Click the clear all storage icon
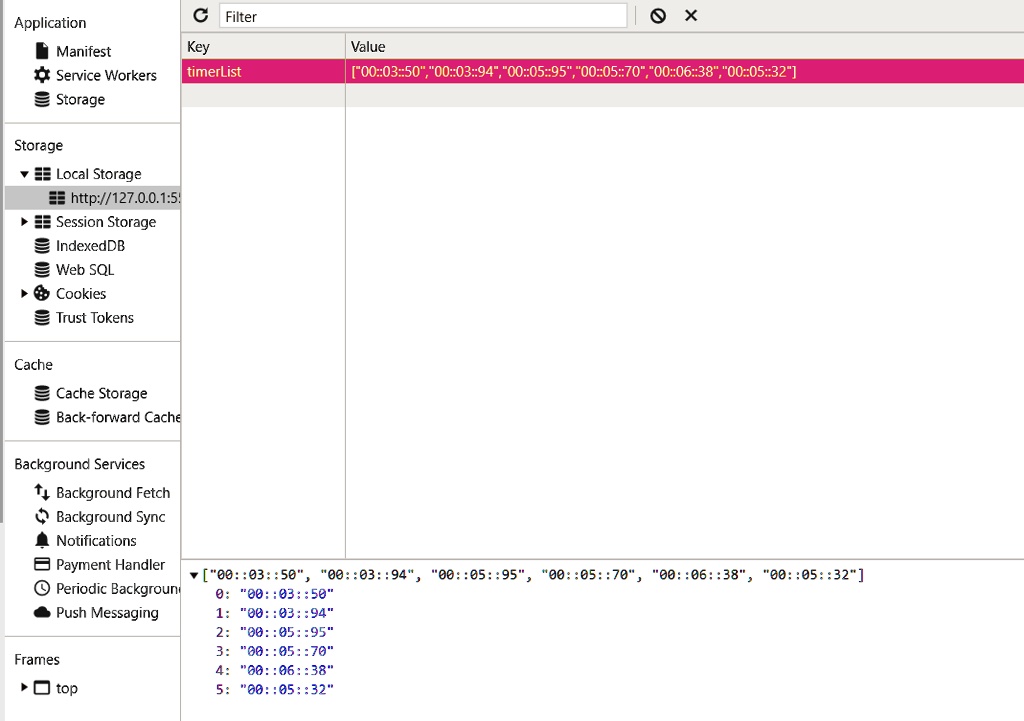Screen dimensions: 1024x721 pyautogui.click(x=657, y=16)
